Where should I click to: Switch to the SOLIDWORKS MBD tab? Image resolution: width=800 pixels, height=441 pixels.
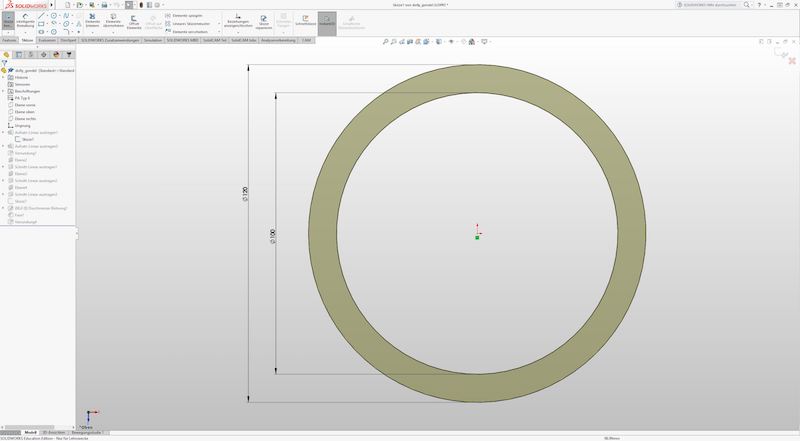point(182,40)
